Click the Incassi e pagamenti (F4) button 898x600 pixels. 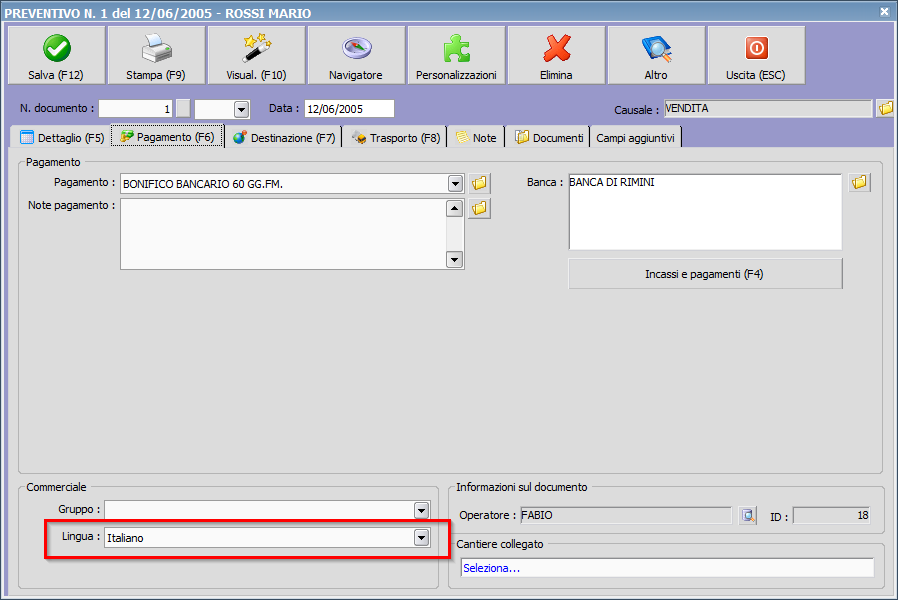[x=705, y=274]
